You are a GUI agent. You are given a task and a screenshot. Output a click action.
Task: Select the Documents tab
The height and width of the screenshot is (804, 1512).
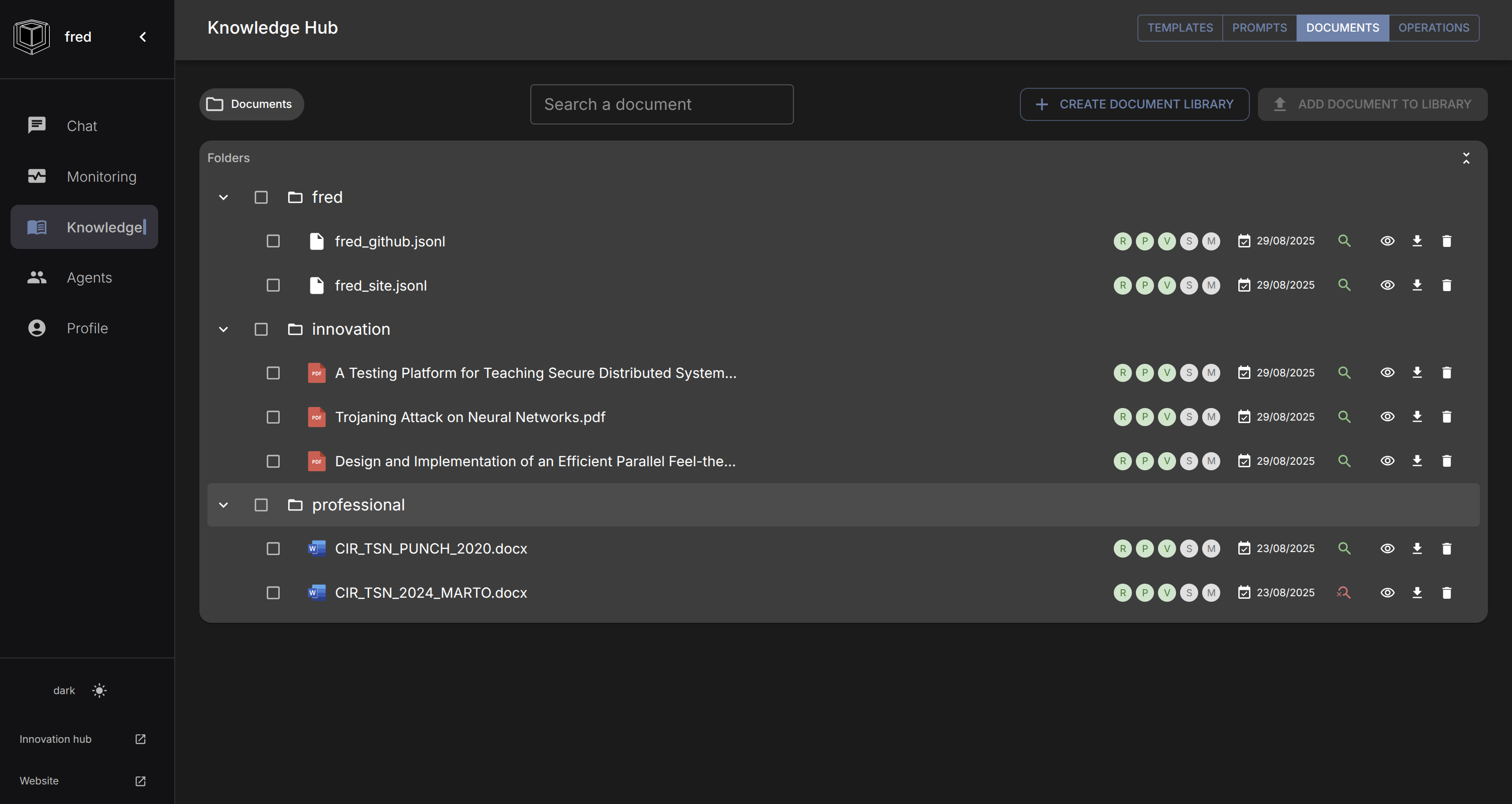coord(1342,28)
